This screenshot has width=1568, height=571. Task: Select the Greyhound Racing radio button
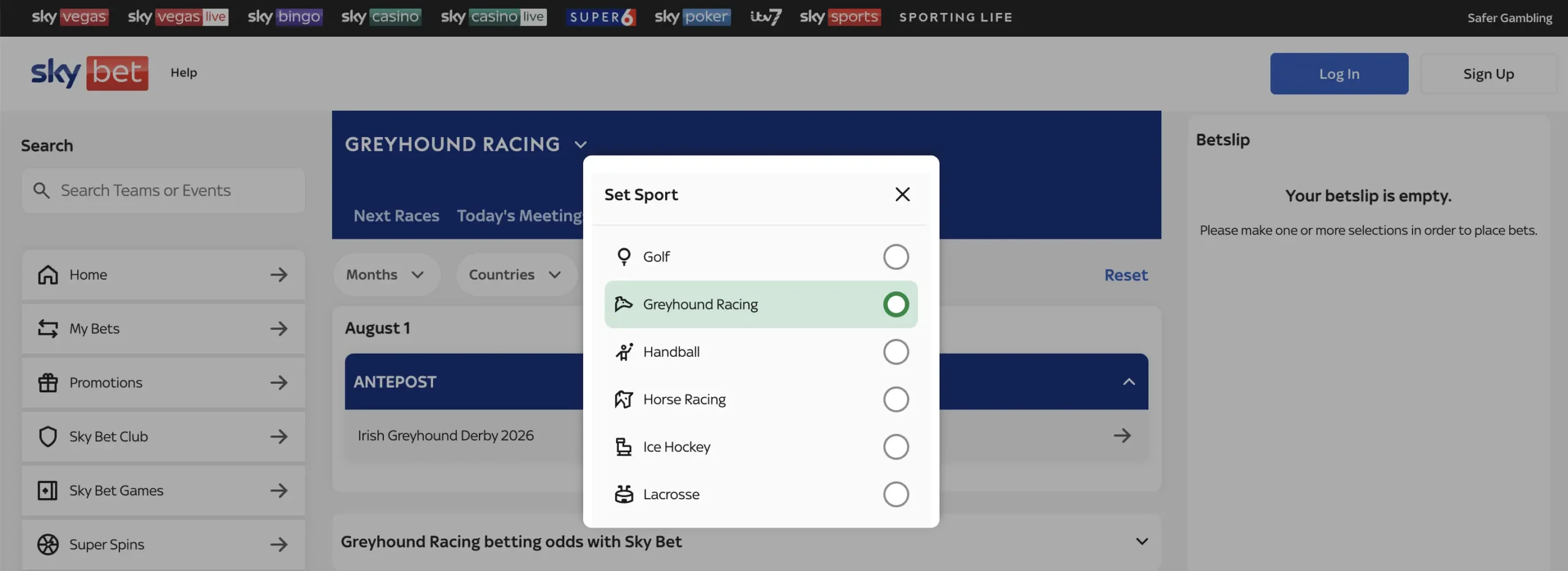895,304
